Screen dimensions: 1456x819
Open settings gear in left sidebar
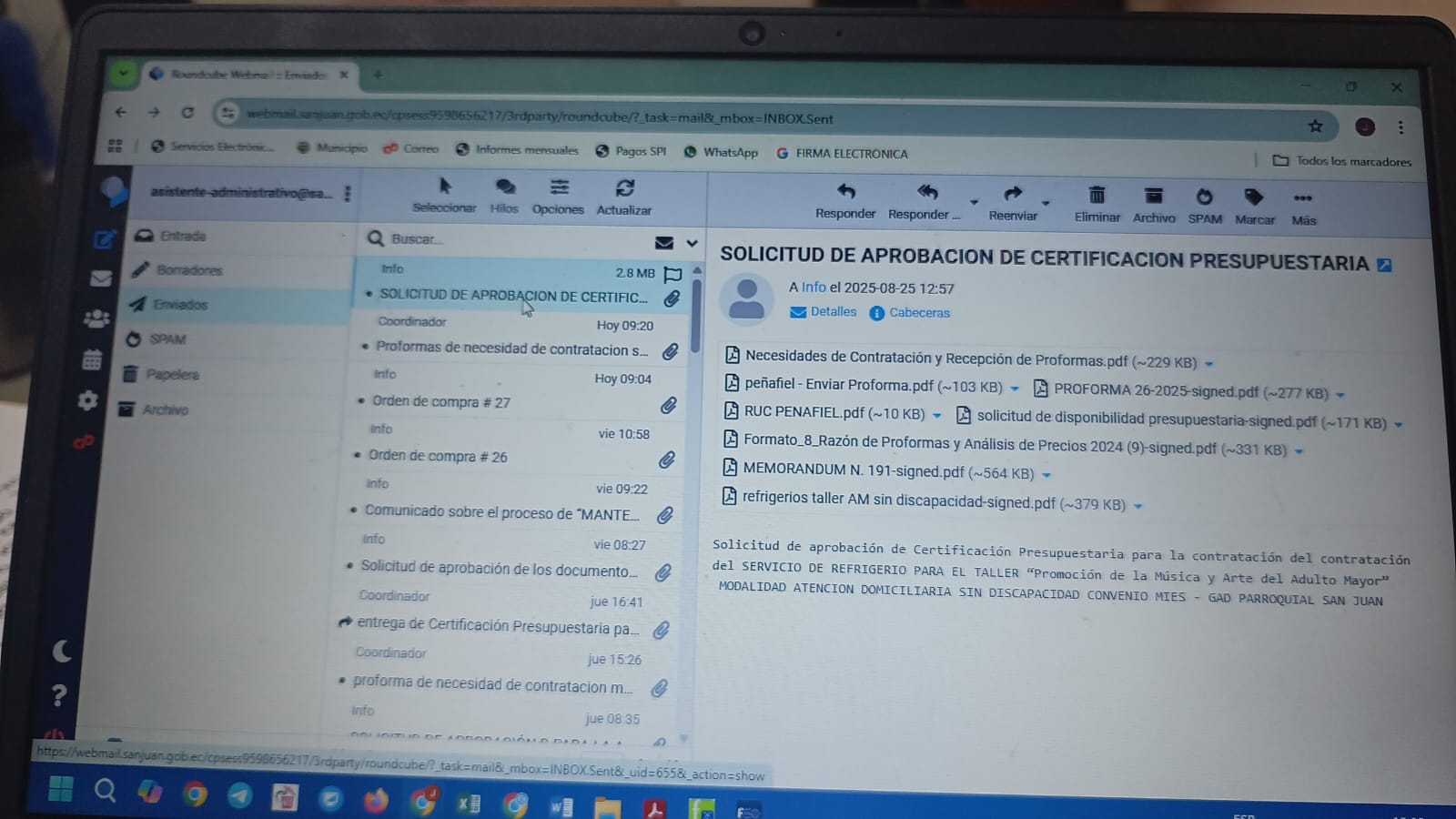pos(88,400)
